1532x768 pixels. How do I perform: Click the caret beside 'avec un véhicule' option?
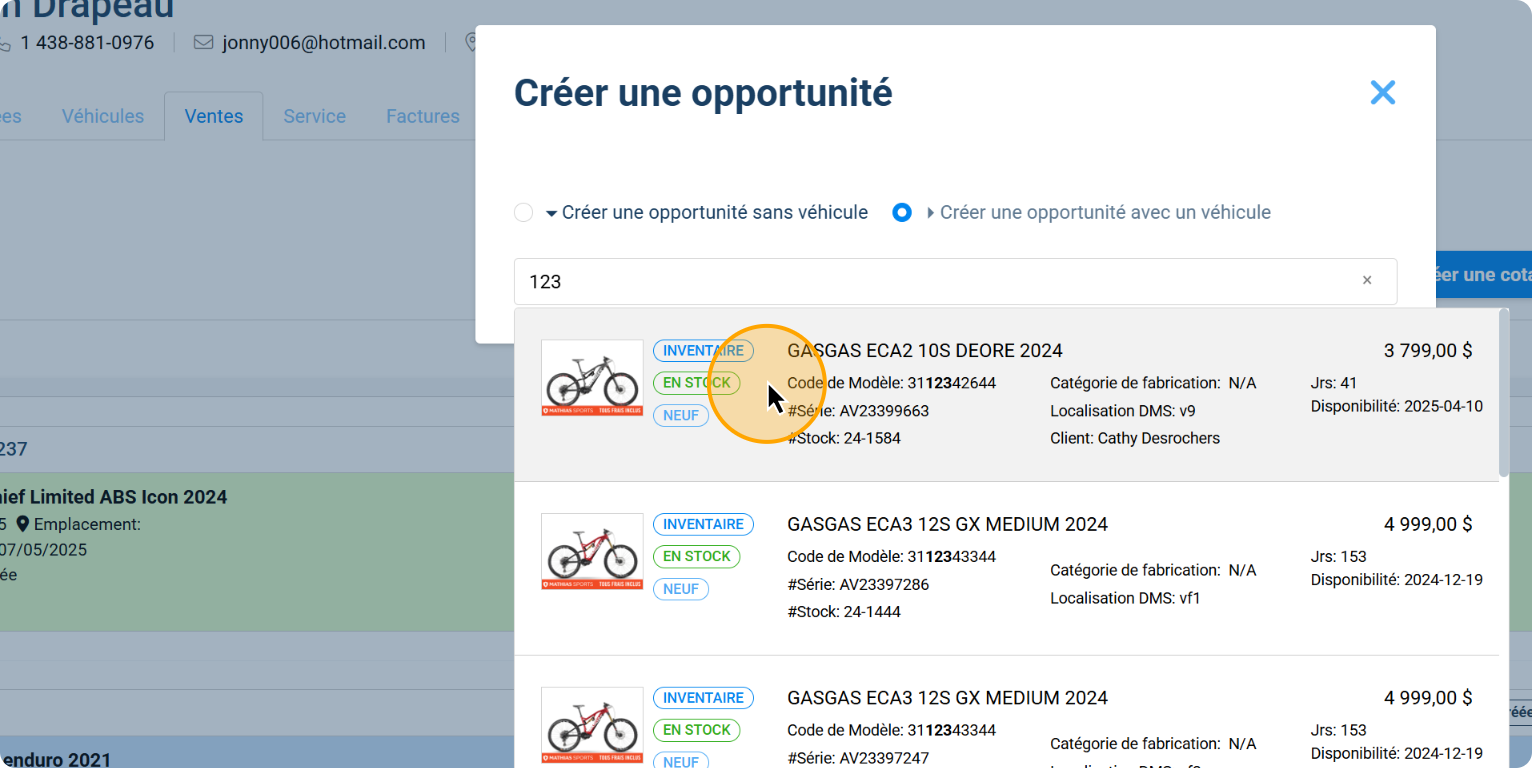coord(931,213)
